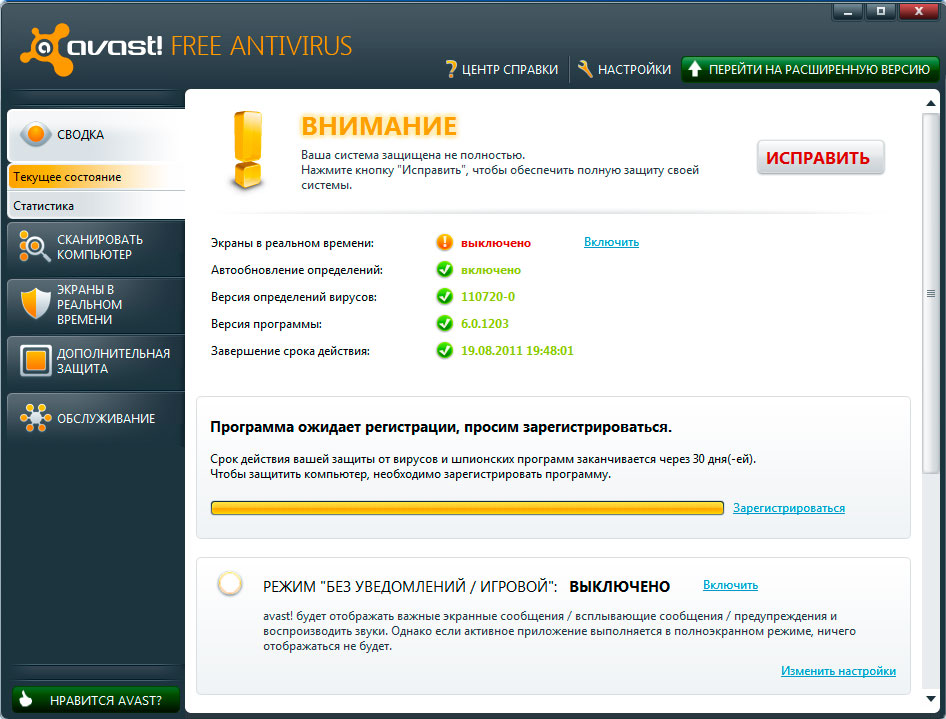Screen dimensions: 946x719
Task: Click the wrench settings icon
Action: coord(586,70)
